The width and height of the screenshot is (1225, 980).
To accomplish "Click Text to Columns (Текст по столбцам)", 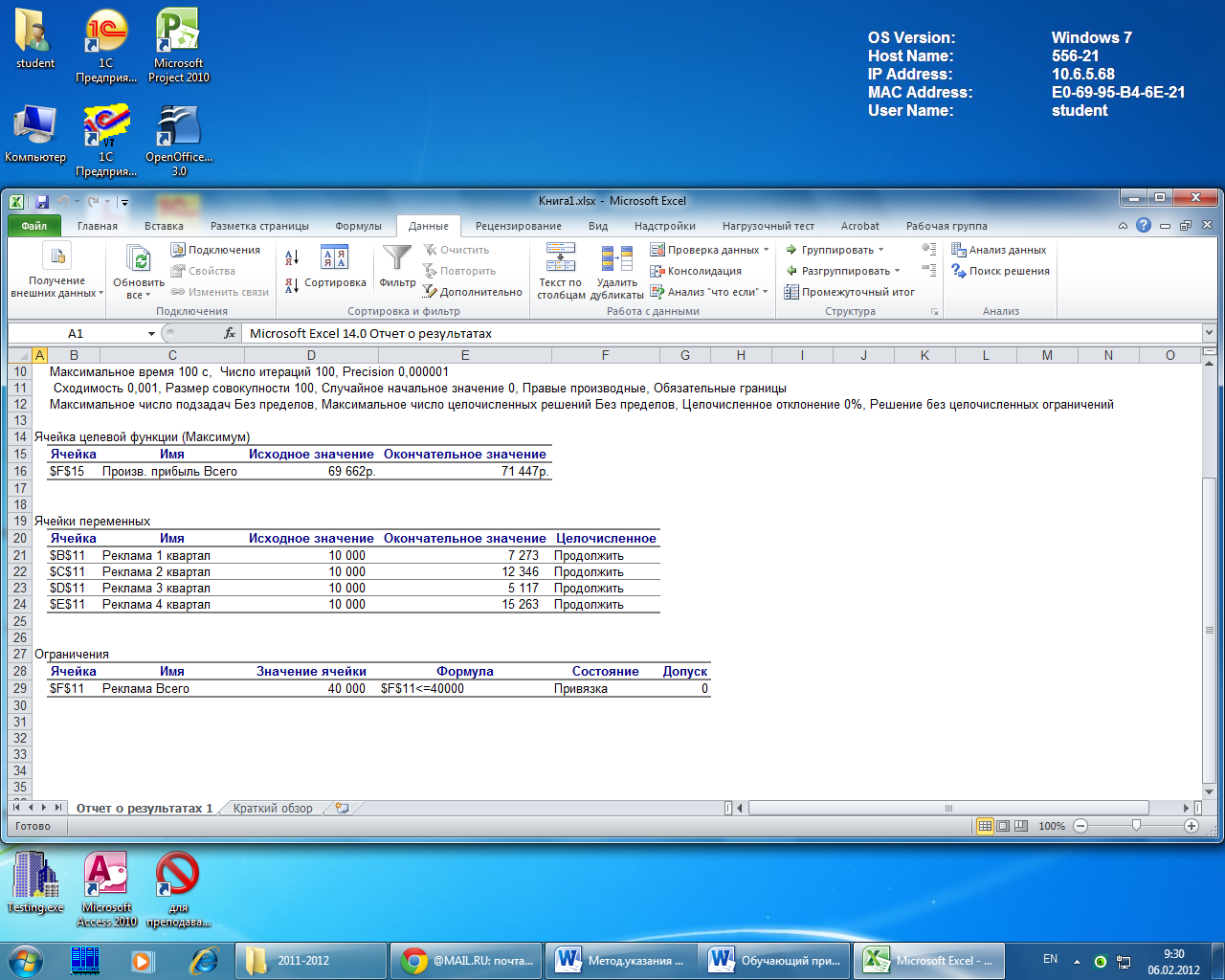I will (x=561, y=271).
